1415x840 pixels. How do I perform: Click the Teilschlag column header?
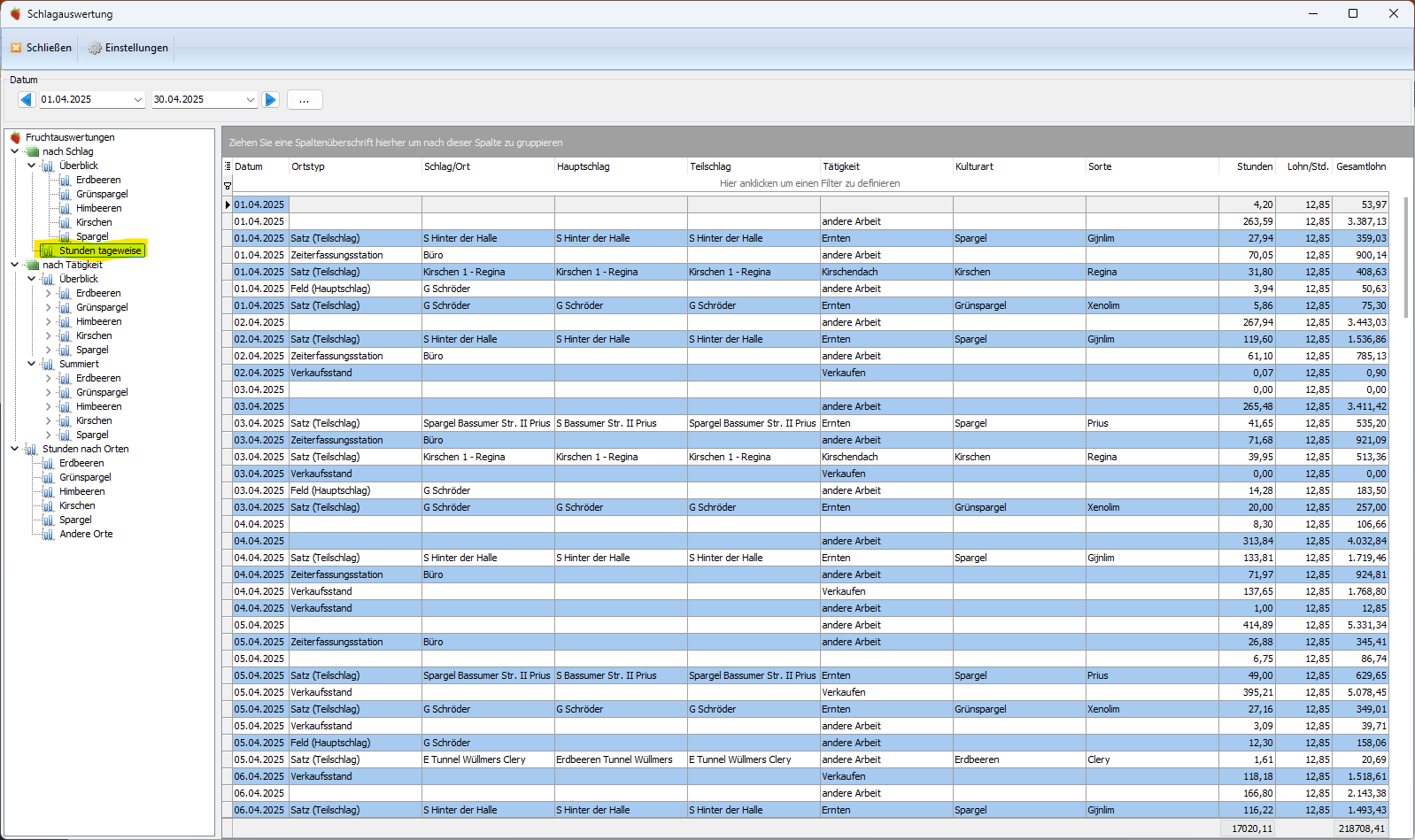(x=754, y=166)
